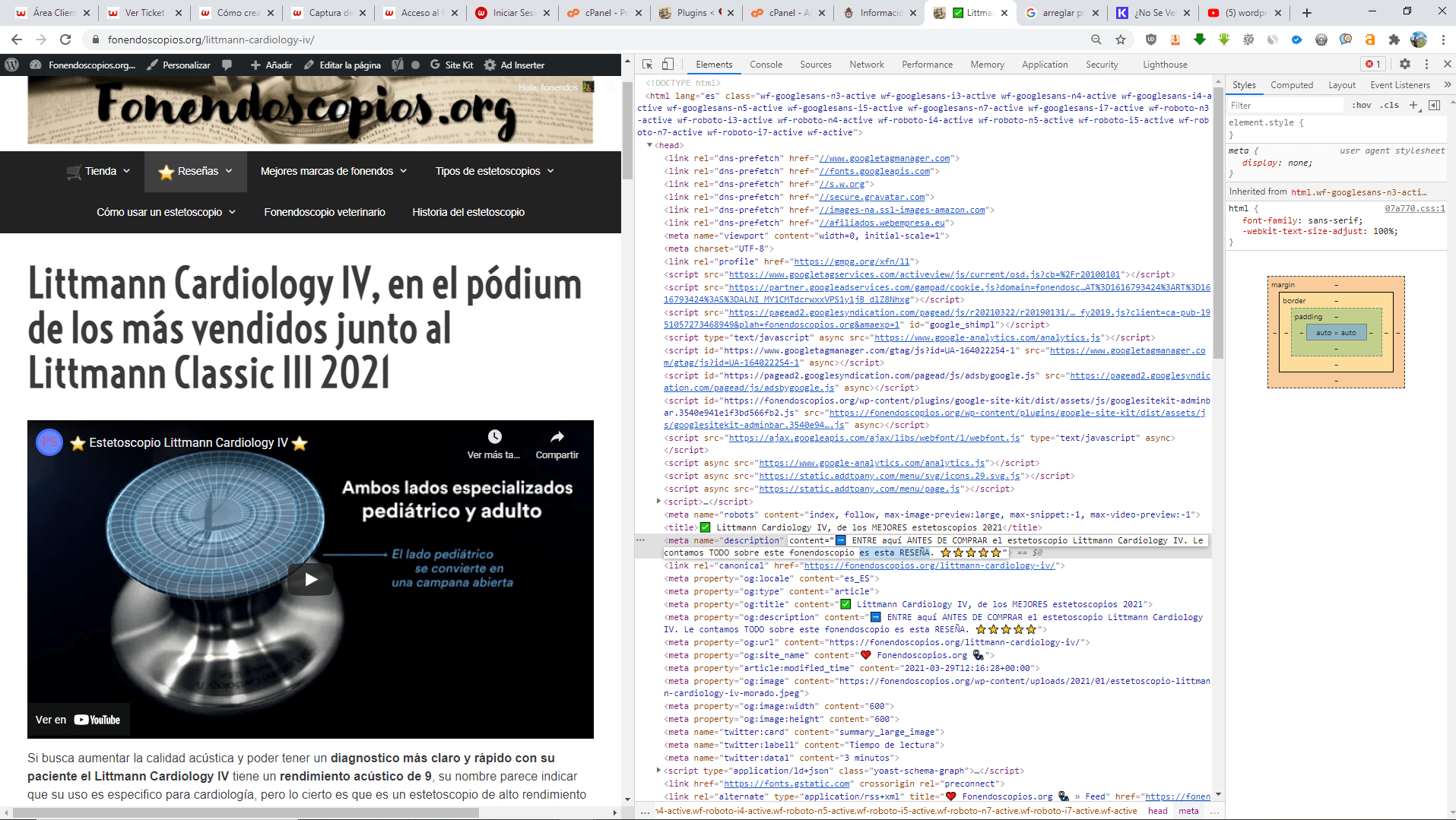Switch to the Sources tab
This screenshot has height=820, width=1456.
coord(815,65)
